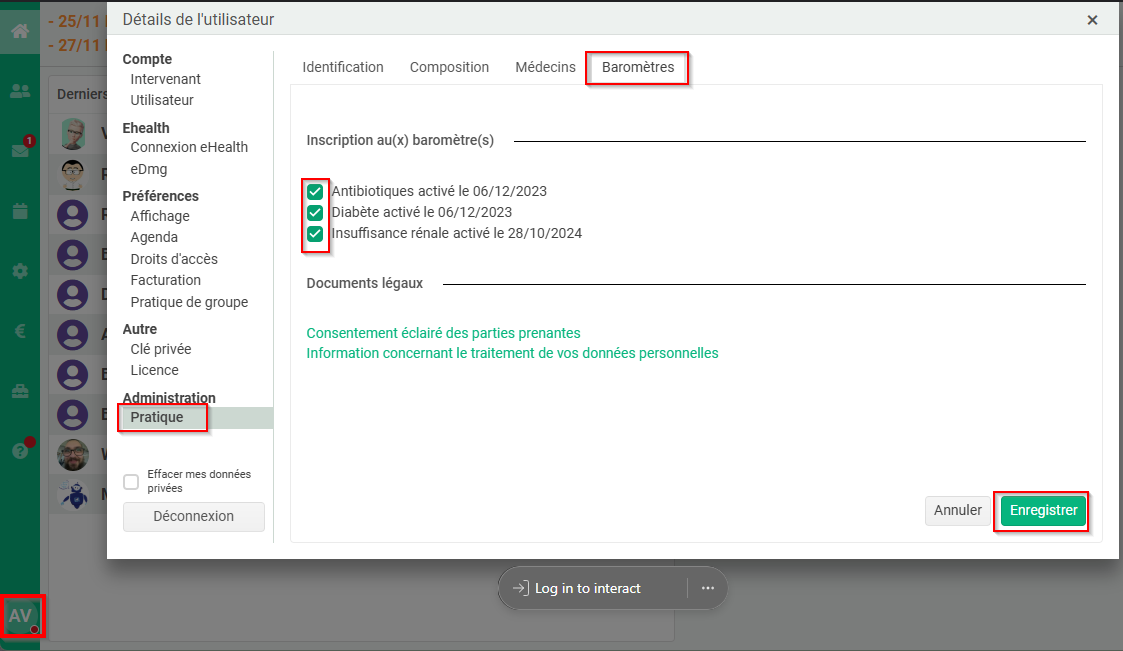1123x651 pixels.
Task: Click the Déconnexion button
Action: [x=193, y=516]
